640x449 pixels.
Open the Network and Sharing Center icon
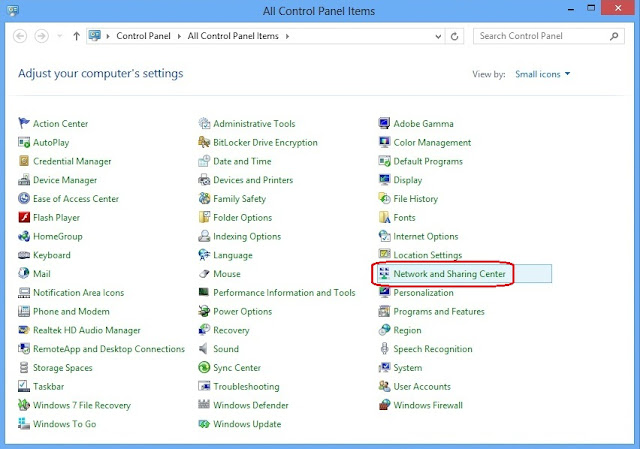(x=384, y=273)
